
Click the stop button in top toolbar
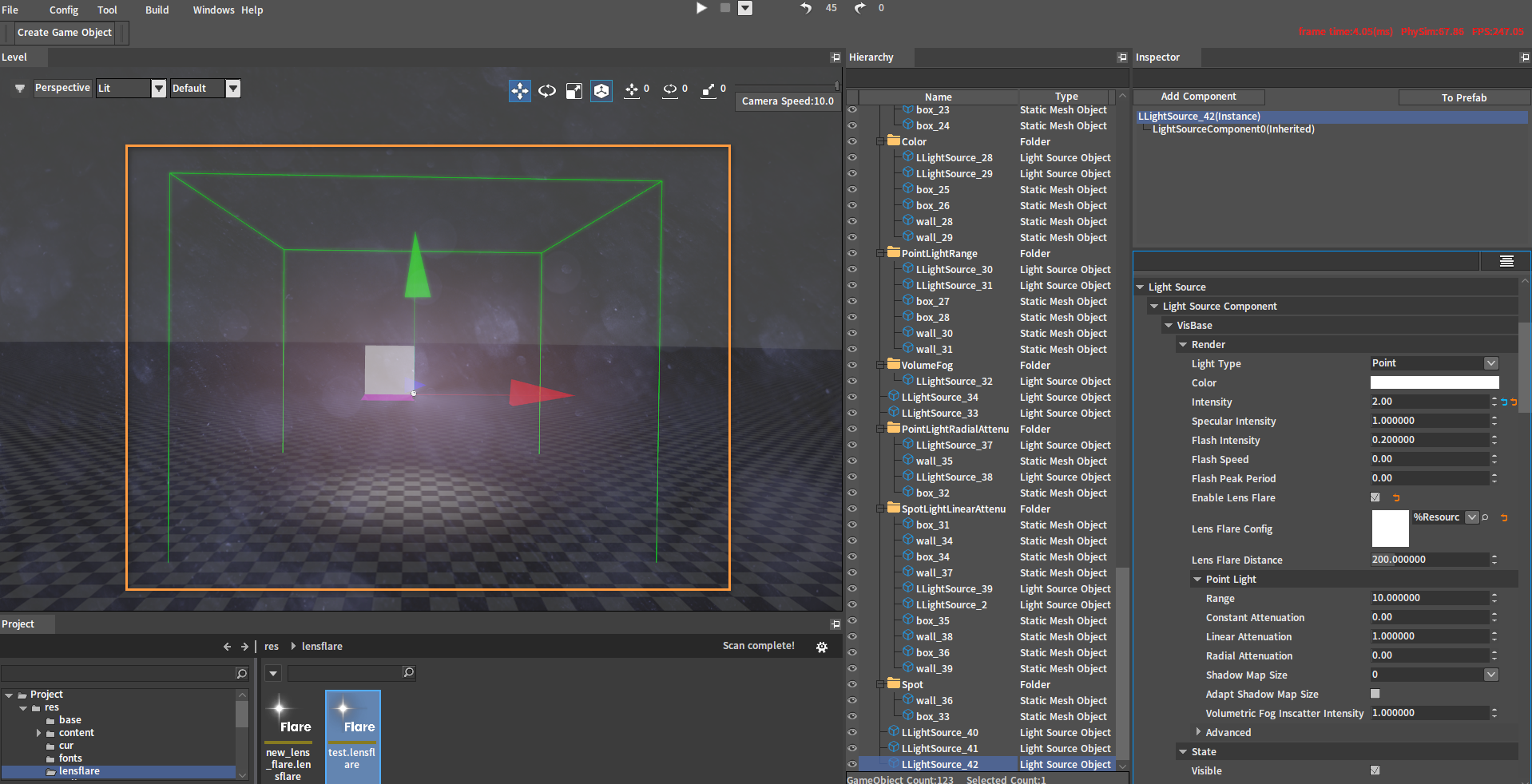[x=725, y=8]
